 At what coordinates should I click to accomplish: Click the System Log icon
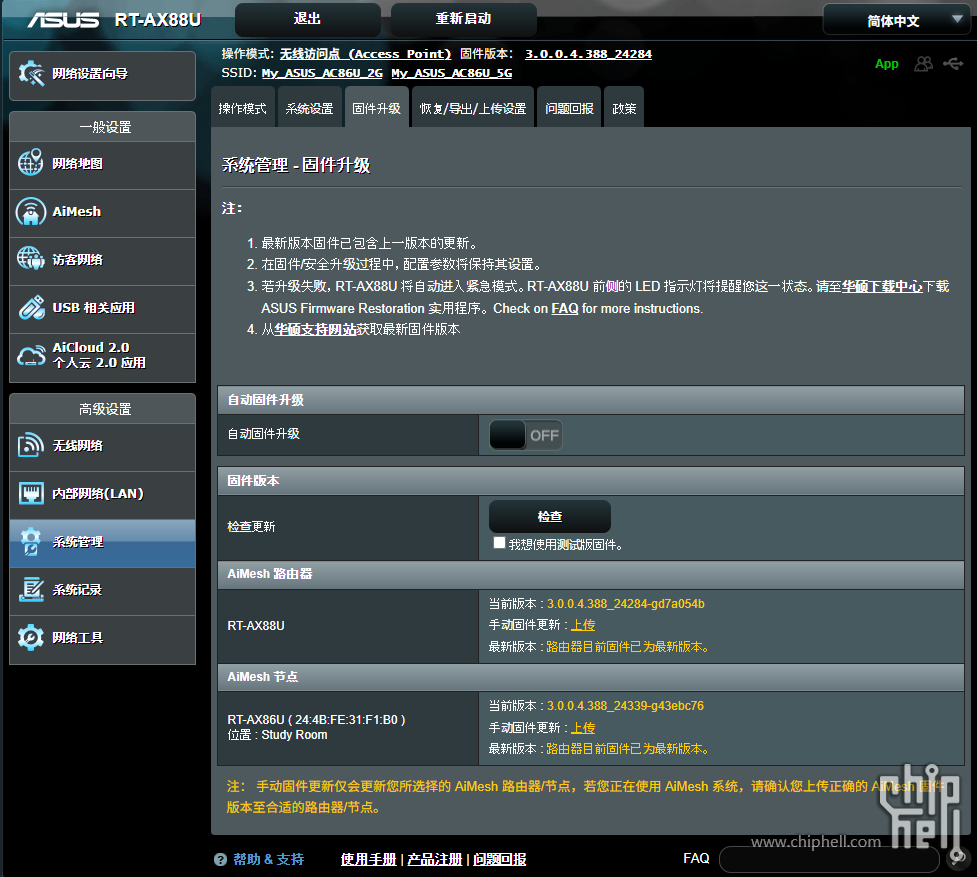31,589
